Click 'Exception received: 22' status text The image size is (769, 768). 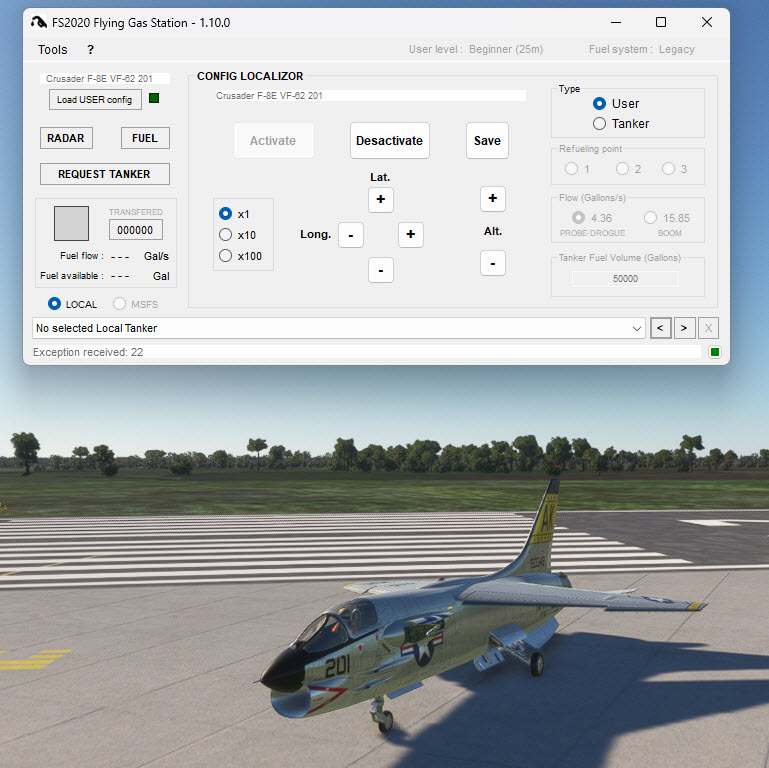click(88, 352)
